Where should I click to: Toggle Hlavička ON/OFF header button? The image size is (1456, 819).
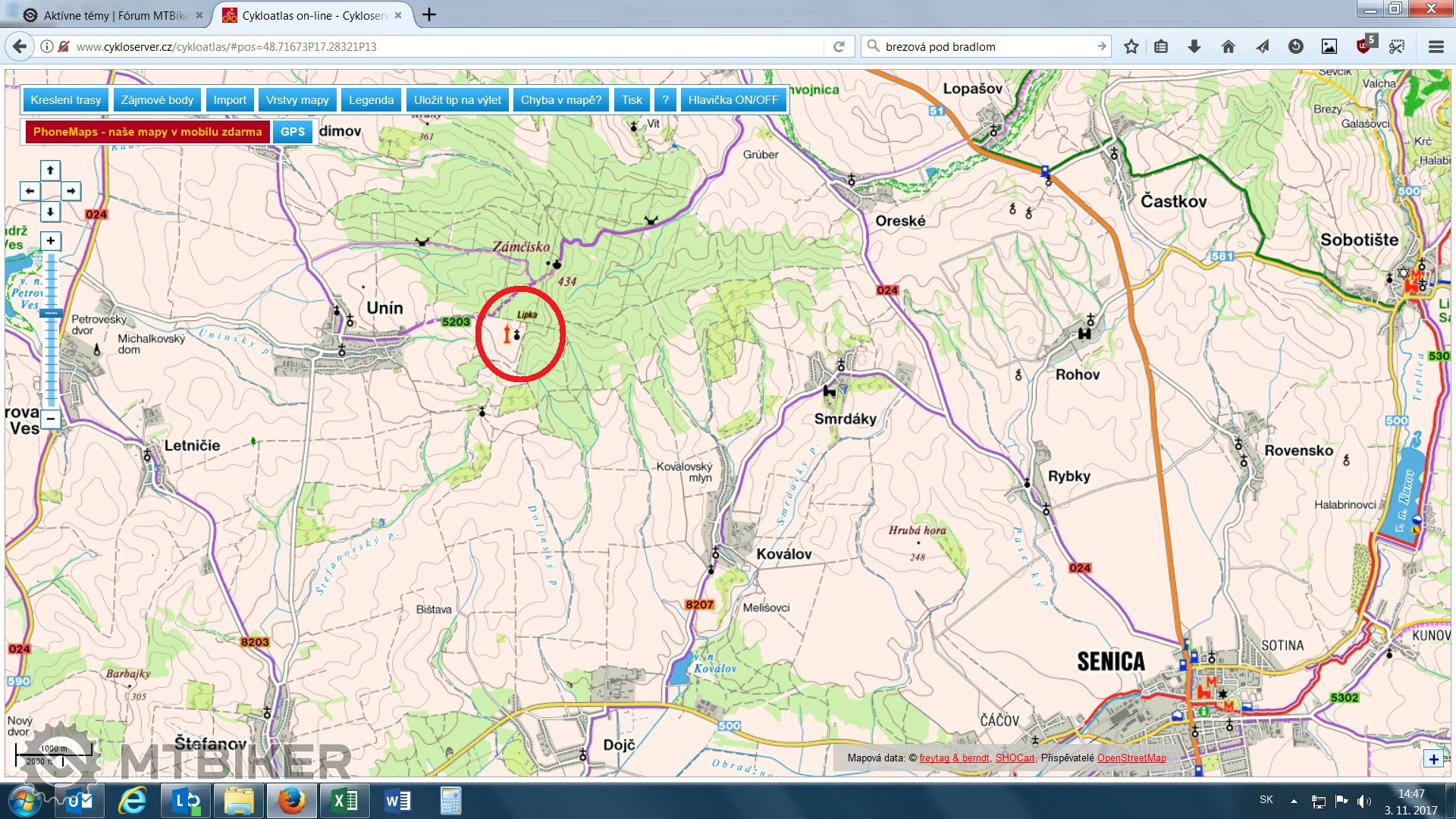click(733, 100)
